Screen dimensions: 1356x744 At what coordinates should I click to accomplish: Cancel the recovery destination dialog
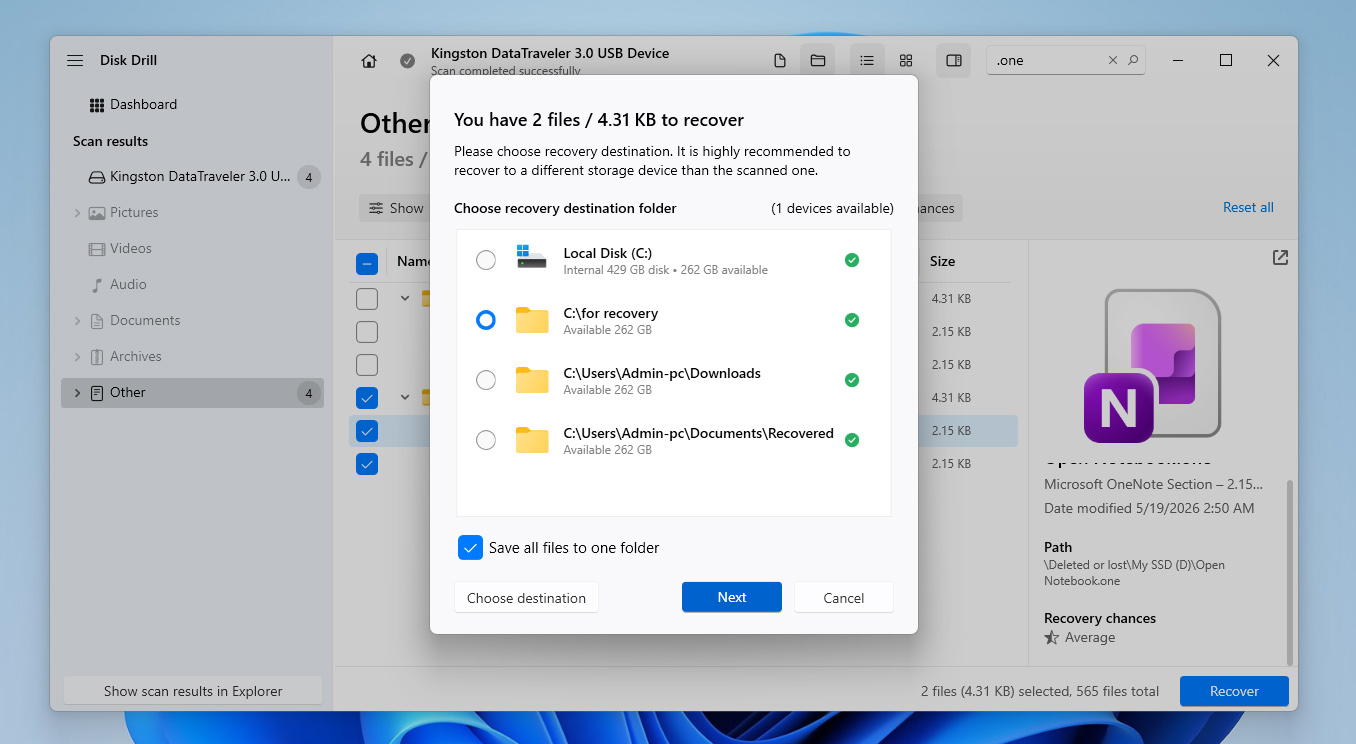click(844, 598)
